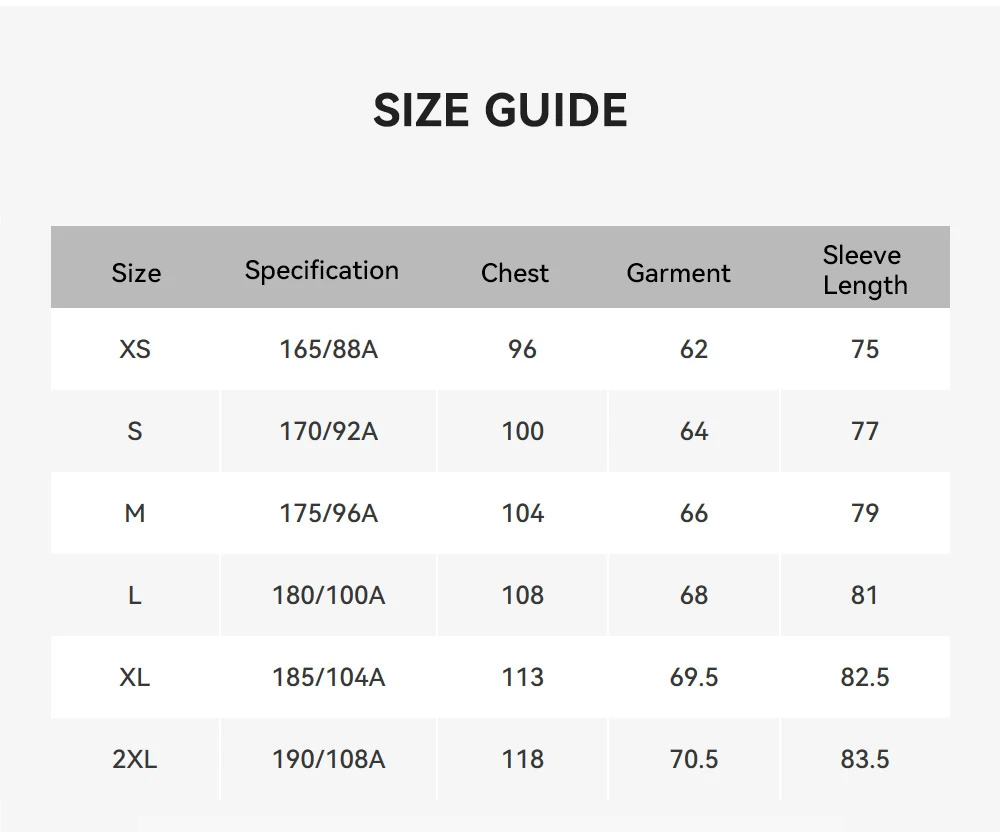Click specification 165/88A cell
Viewport: 1000px width, 832px height.
point(328,349)
